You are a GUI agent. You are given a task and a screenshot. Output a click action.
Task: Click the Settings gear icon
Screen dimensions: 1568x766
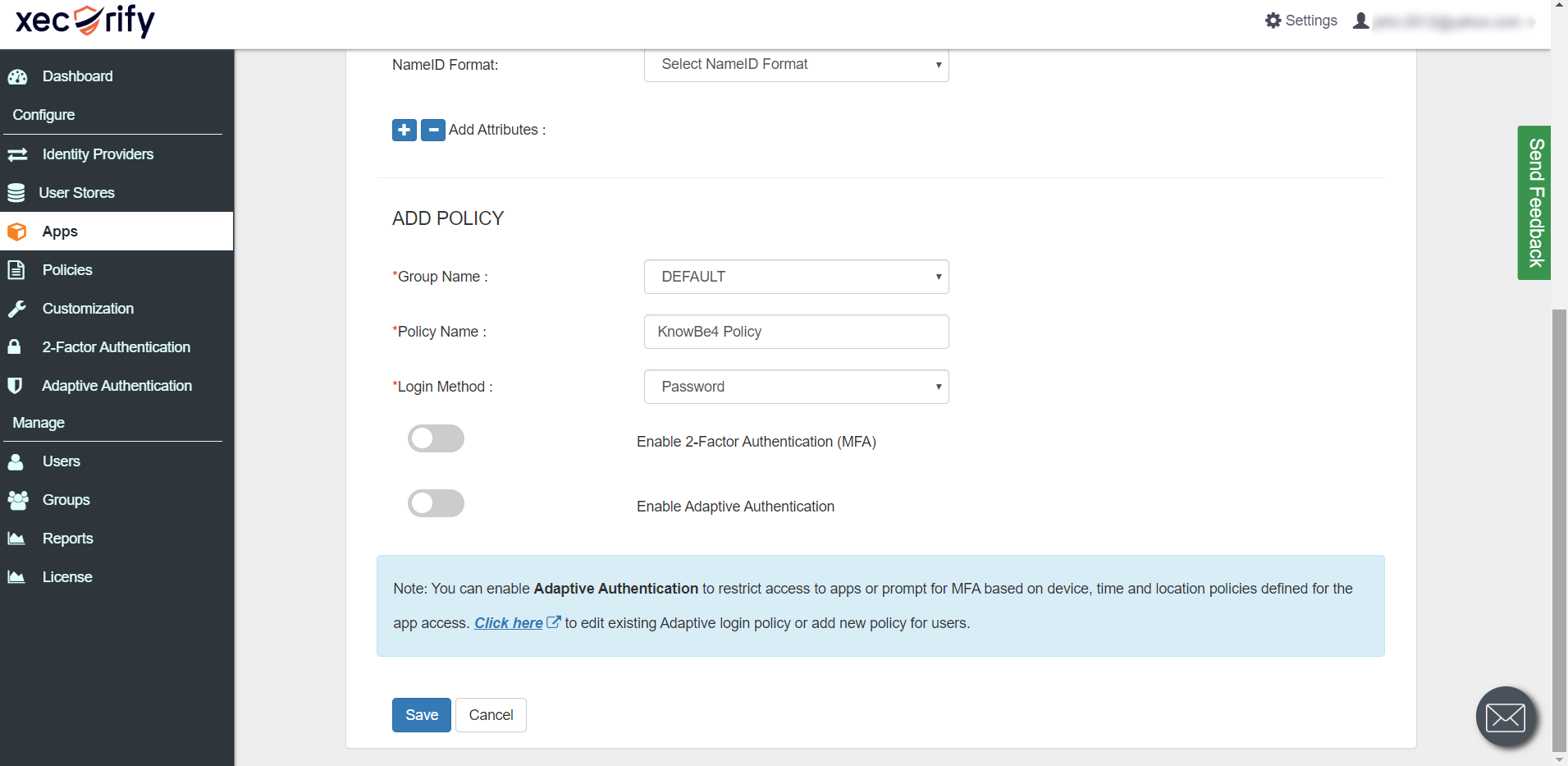click(x=1273, y=21)
